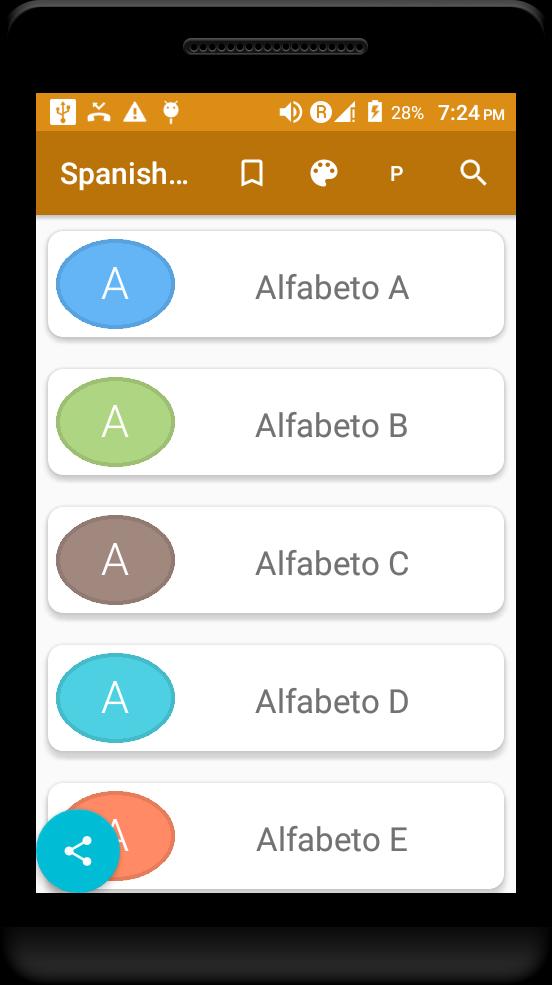Tap the P toolbar button
Image resolution: width=552 pixels, height=985 pixels.
396,174
